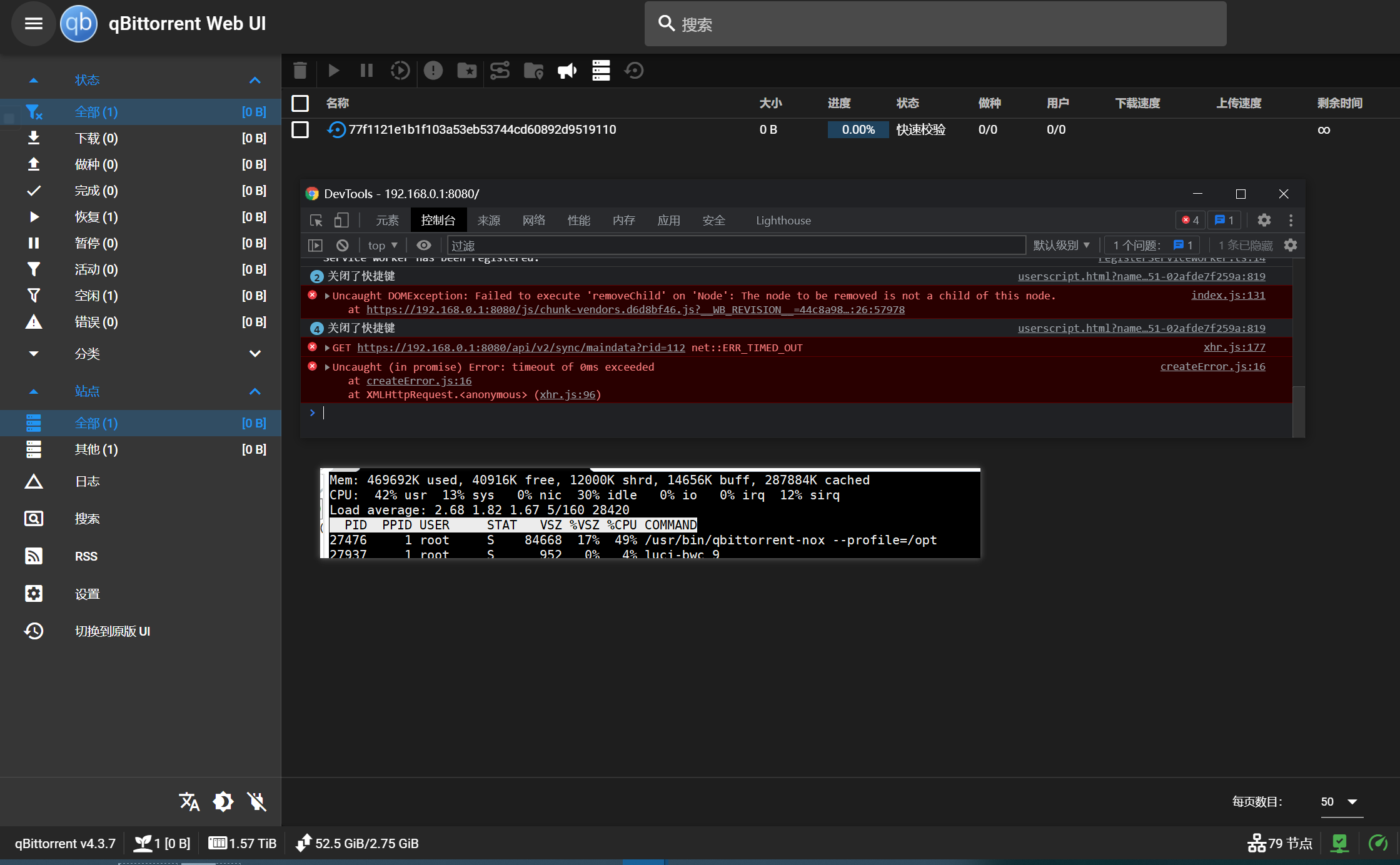Open 日志 from the left sidebar
Viewport: 1400px width, 865px height.
(88, 481)
